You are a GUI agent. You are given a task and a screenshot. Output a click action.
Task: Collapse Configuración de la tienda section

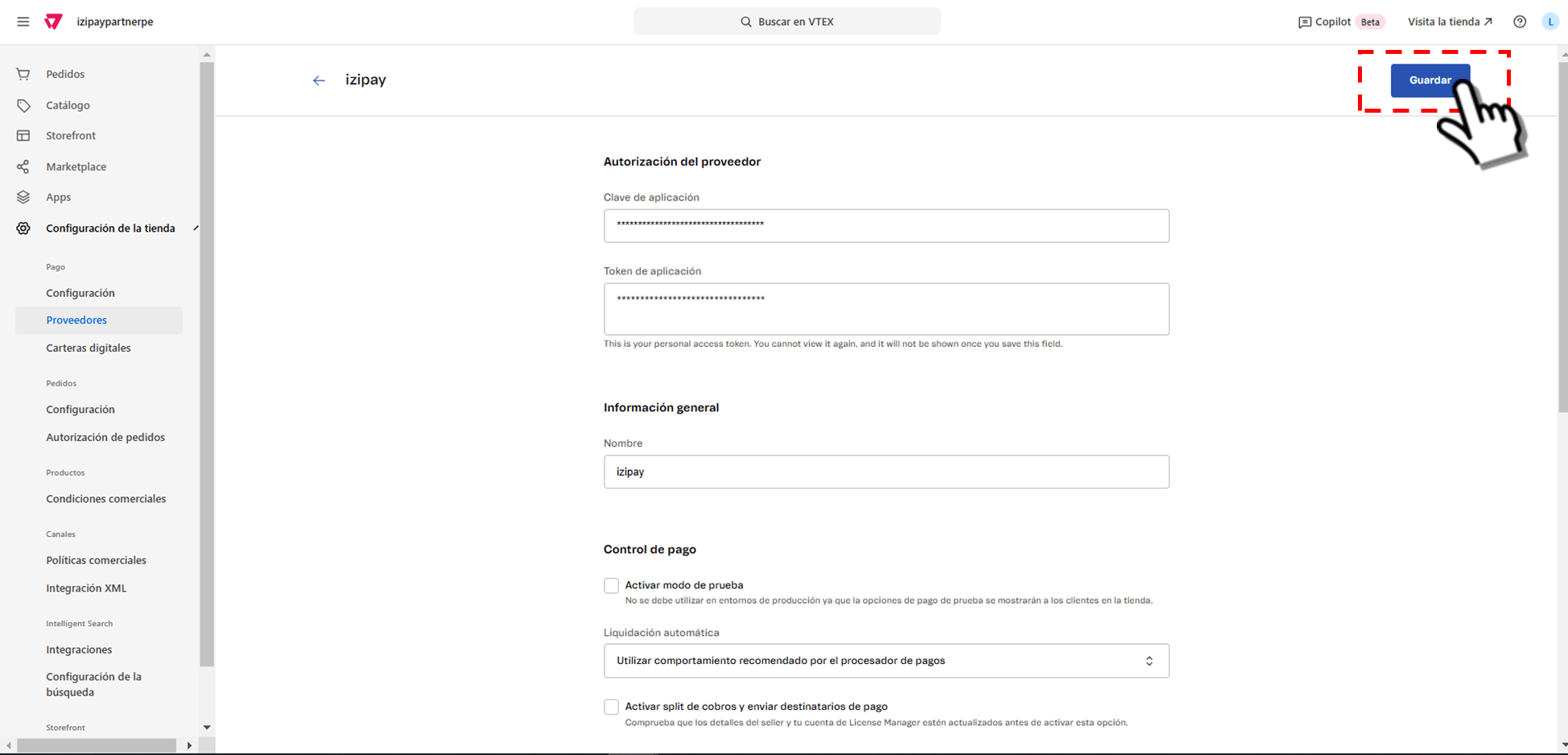pos(196,229)
